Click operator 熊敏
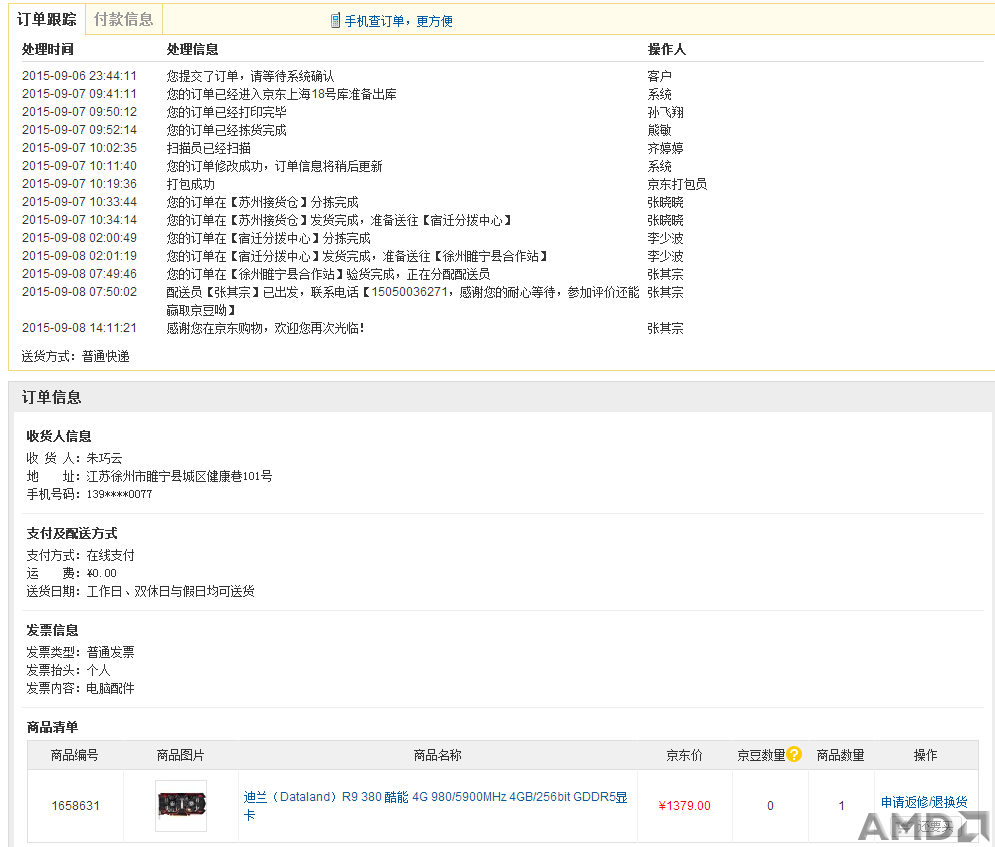Image resolution: width=995 pixels, height=847 pixels. 659,130
